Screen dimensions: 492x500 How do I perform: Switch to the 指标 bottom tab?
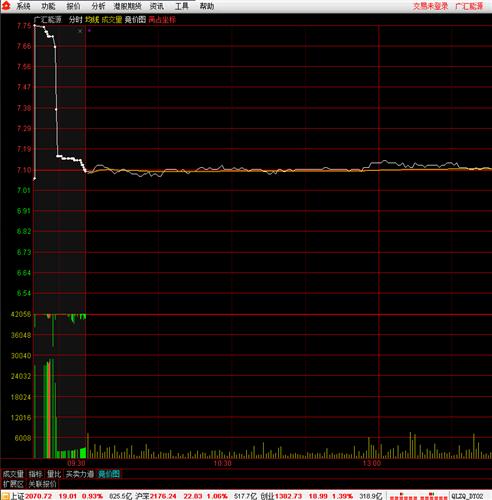[x=35, y=474]
